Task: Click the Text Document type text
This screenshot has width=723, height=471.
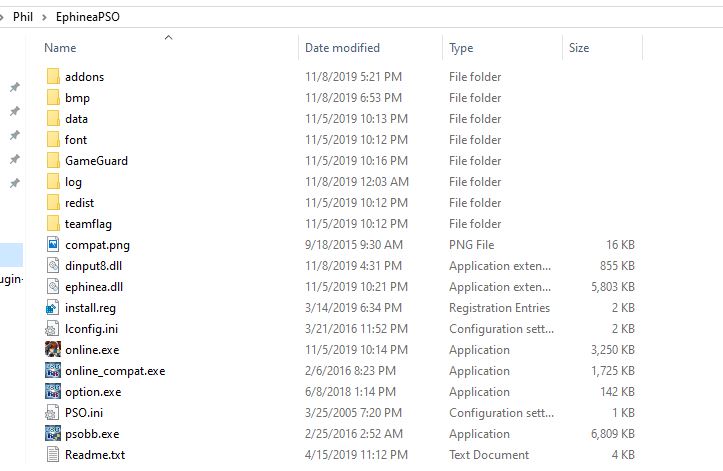Action: click(489, 455)
